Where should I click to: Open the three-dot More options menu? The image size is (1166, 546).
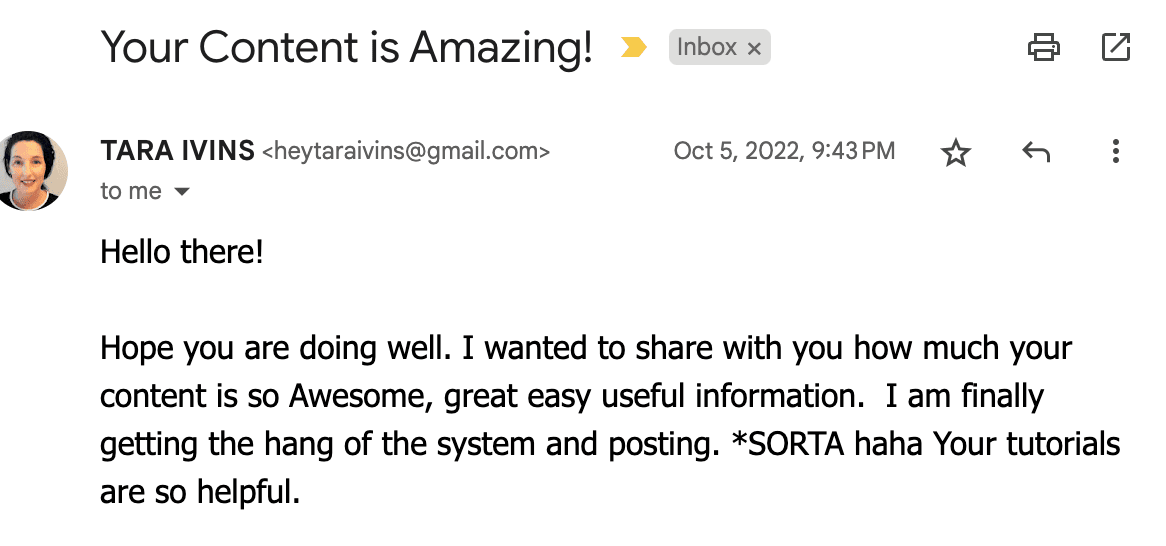pos(1115,152)
